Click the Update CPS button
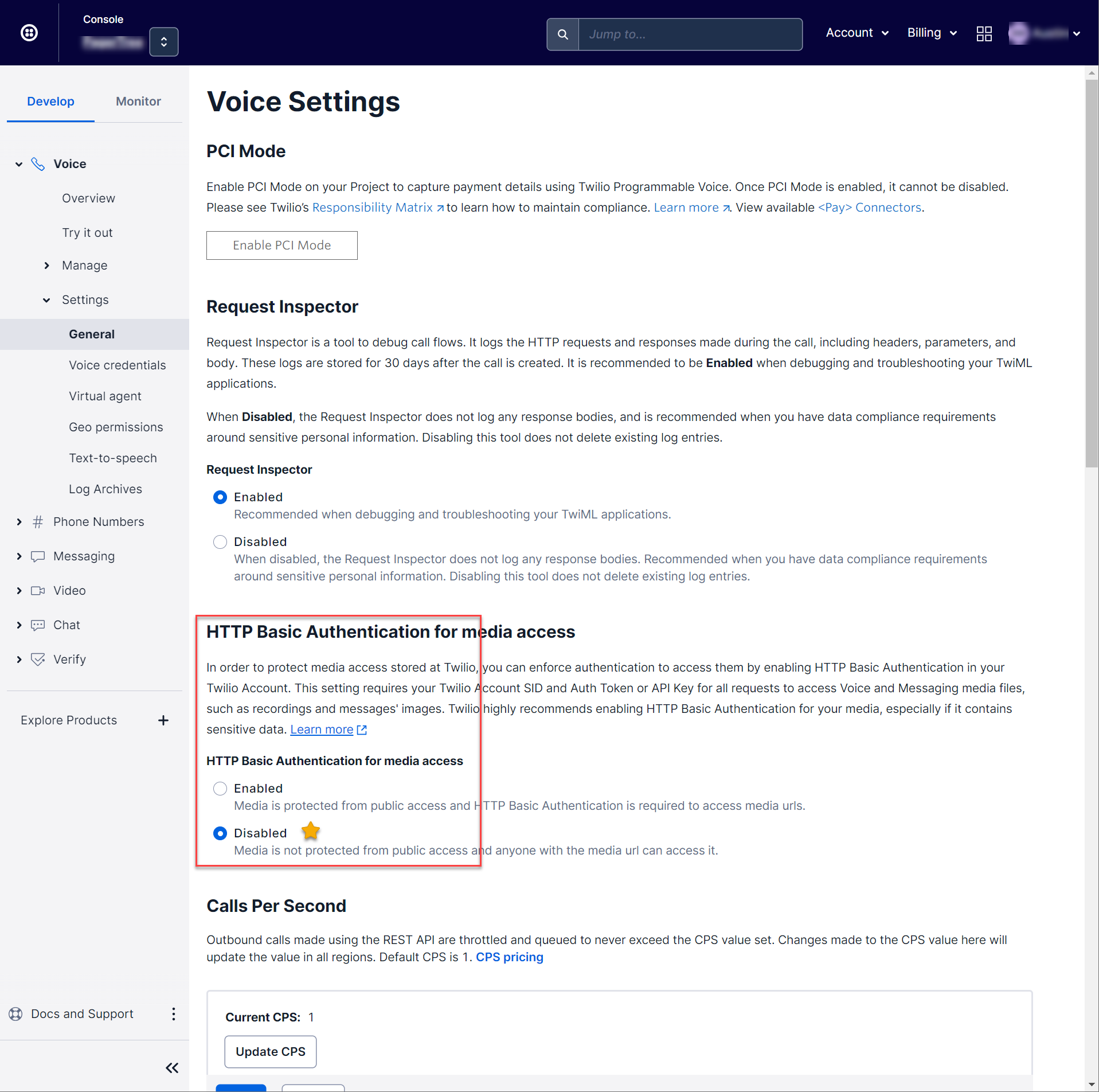1099x1092 pixels. pyautogui.click(x=270, y=1052)
